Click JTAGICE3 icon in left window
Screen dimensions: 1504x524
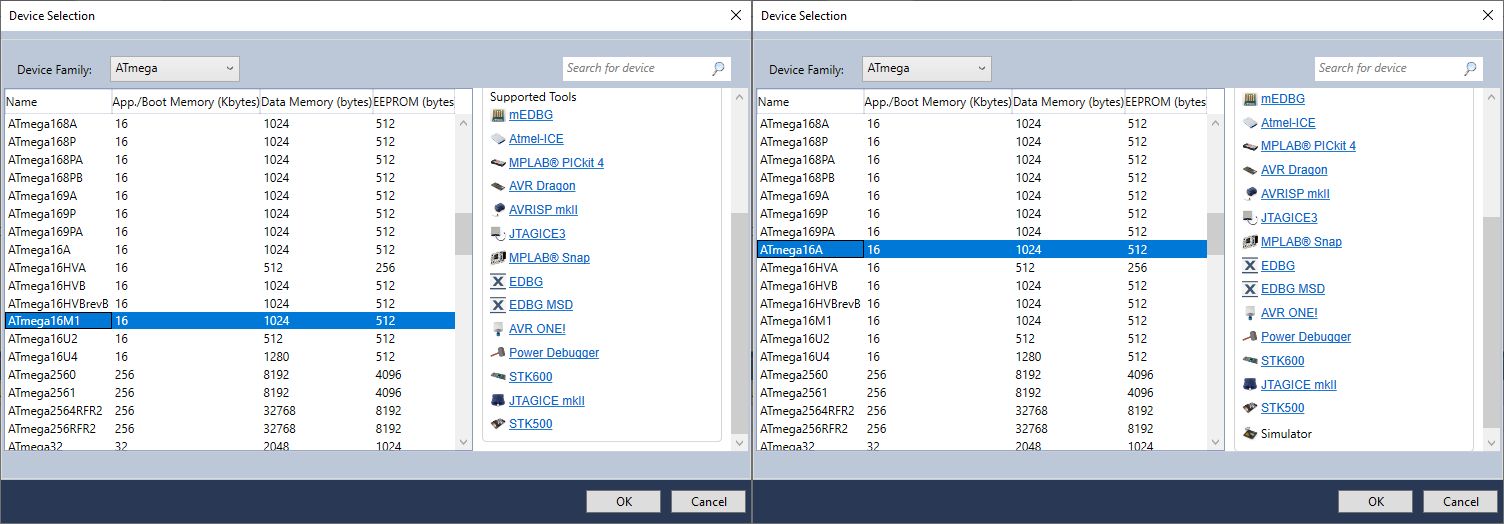[498, 234]
